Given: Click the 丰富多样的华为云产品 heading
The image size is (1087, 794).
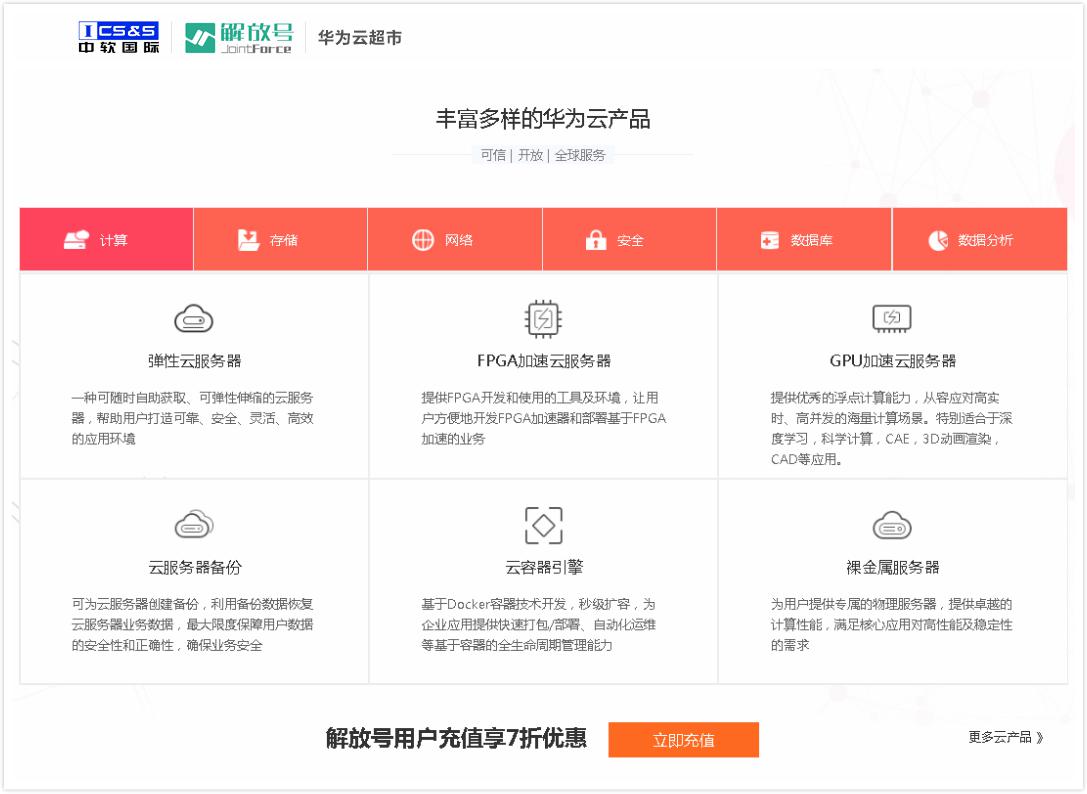Looking at the screenshot, I should 543,119.
